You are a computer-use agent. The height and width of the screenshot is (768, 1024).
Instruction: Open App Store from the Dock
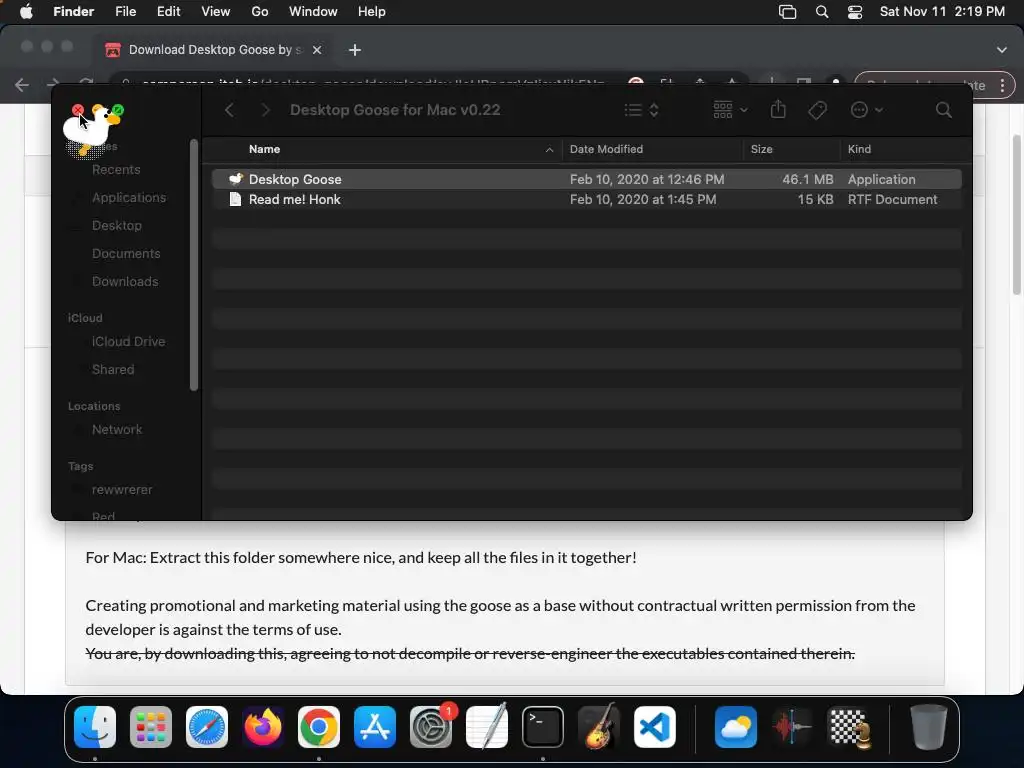click(375, 727)
